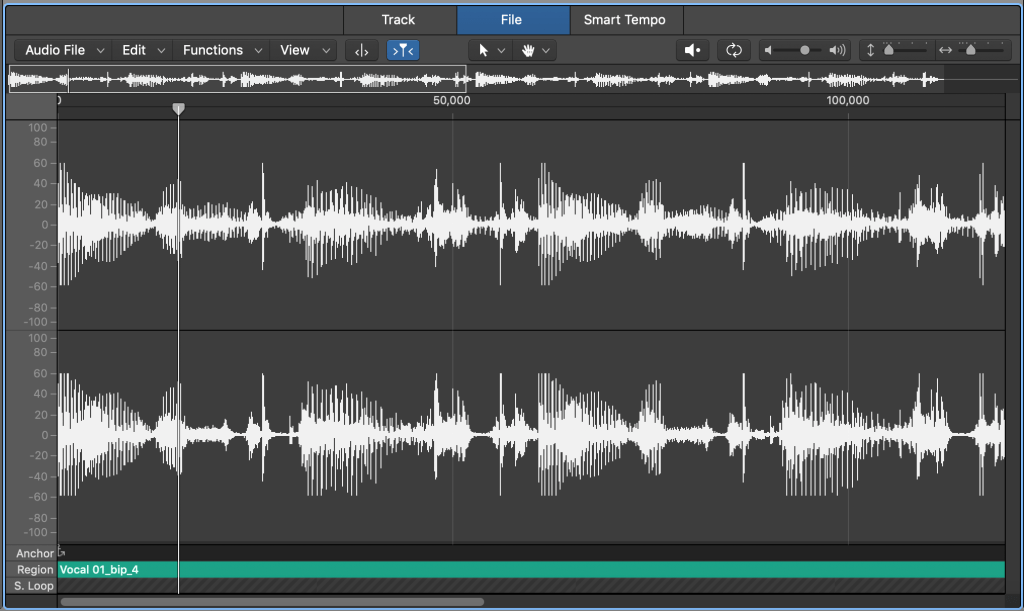Screen dimensions: 1024x611
Task: Switch to the Smart Tempo tab
Action: pyautogui.click(x=625, y=19)
